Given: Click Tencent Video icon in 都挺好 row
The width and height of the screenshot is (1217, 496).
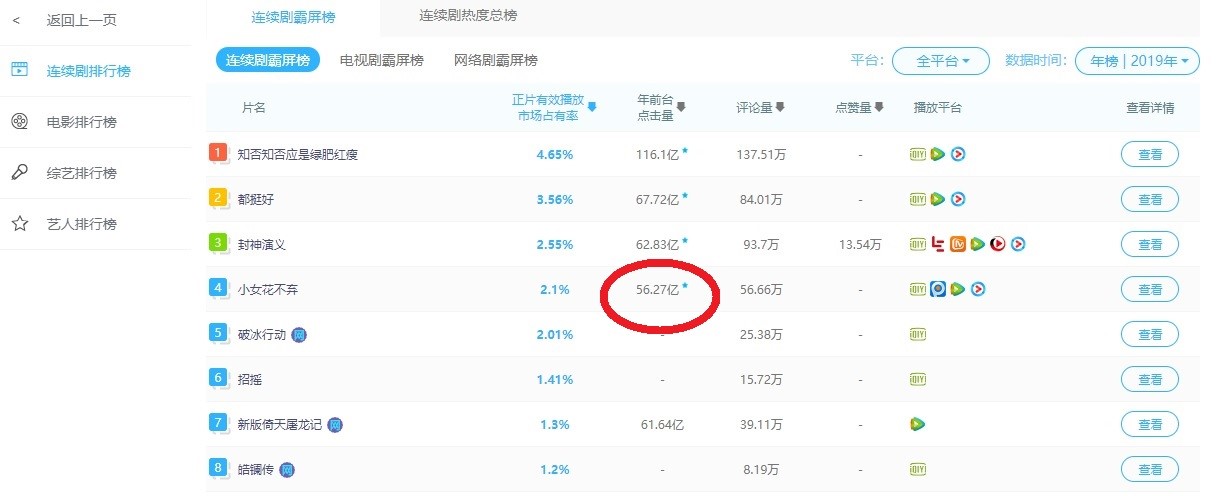Looking at the screenshot, I should (937, 199).
